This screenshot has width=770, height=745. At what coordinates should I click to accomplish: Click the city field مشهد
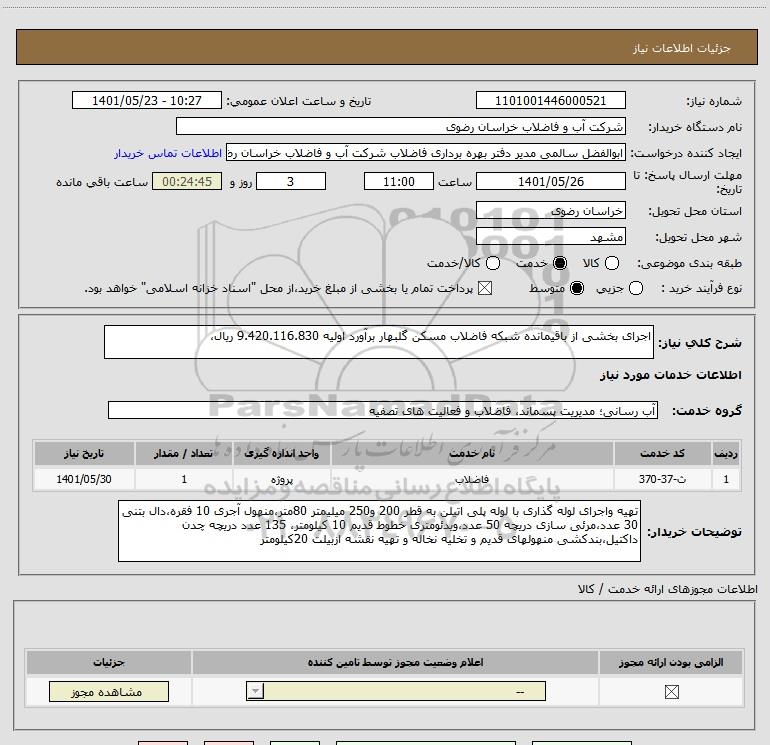(x=550, y=237)
